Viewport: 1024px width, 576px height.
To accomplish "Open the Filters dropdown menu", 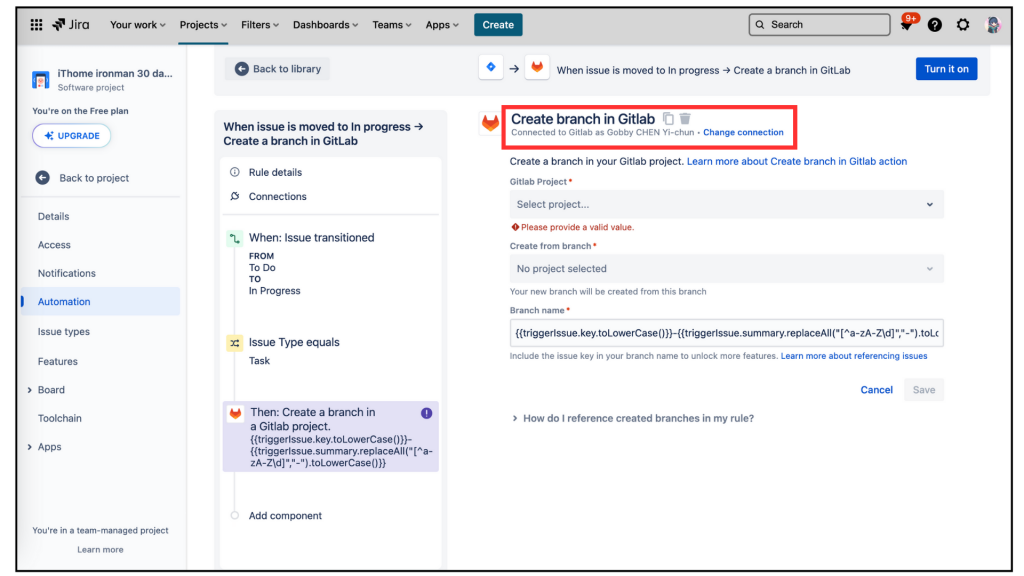I will (x=260, y=25).
